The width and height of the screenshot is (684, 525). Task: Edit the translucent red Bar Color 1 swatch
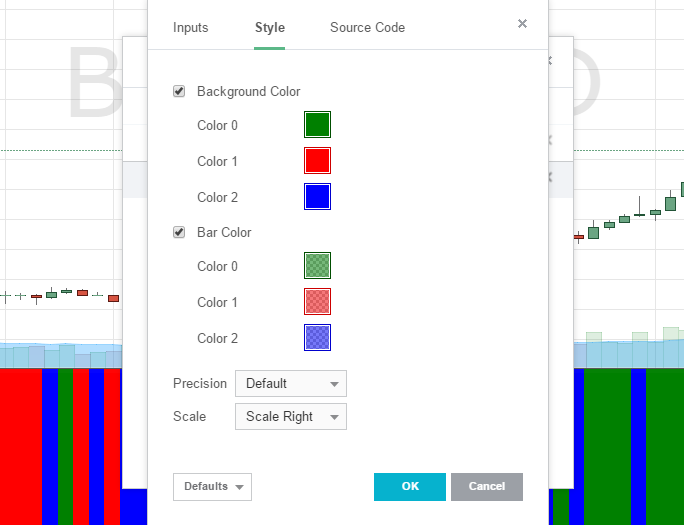317,302
